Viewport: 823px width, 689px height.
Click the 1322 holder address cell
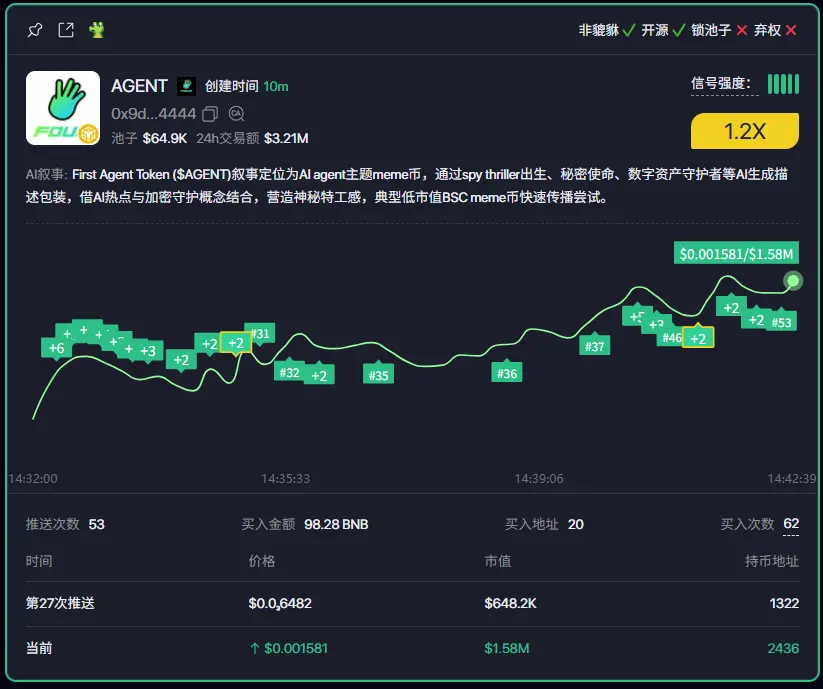(784, 603)
